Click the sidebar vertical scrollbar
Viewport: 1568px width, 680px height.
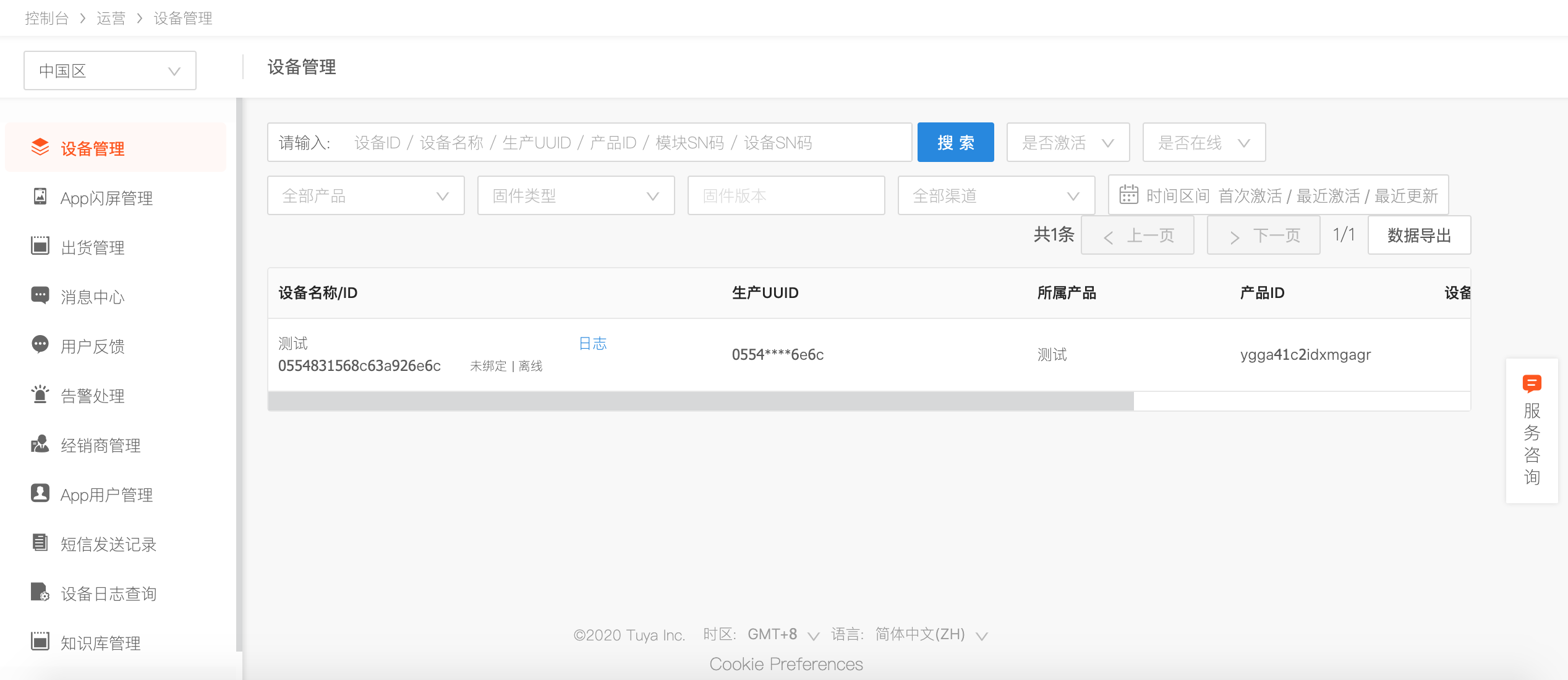pyautogui.click(x=239, y=375)
